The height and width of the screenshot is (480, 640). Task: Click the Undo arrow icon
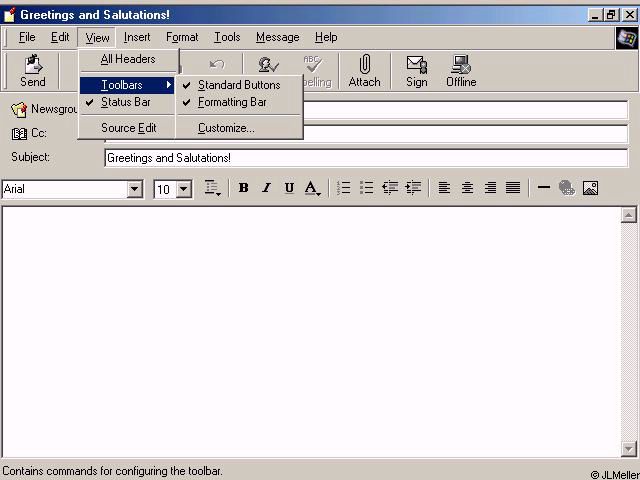217,64
